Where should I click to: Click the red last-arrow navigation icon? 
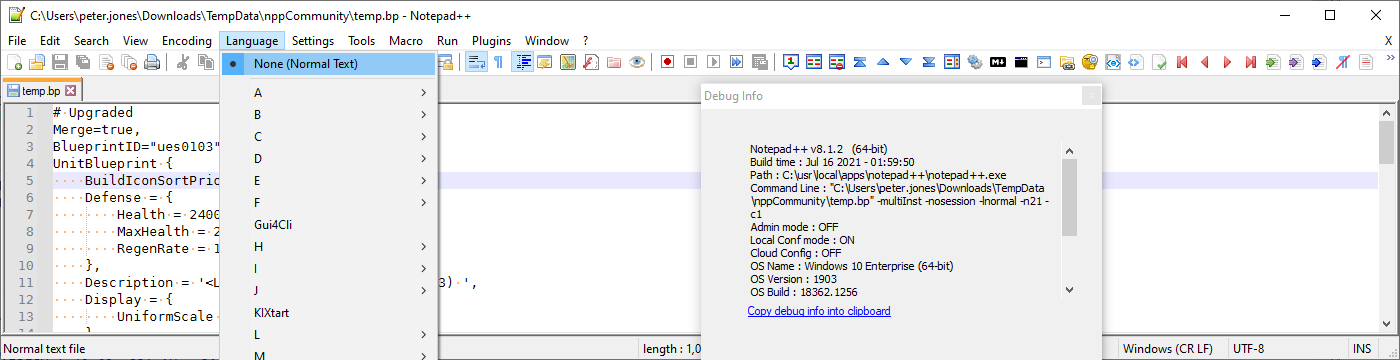point(1251,62)
